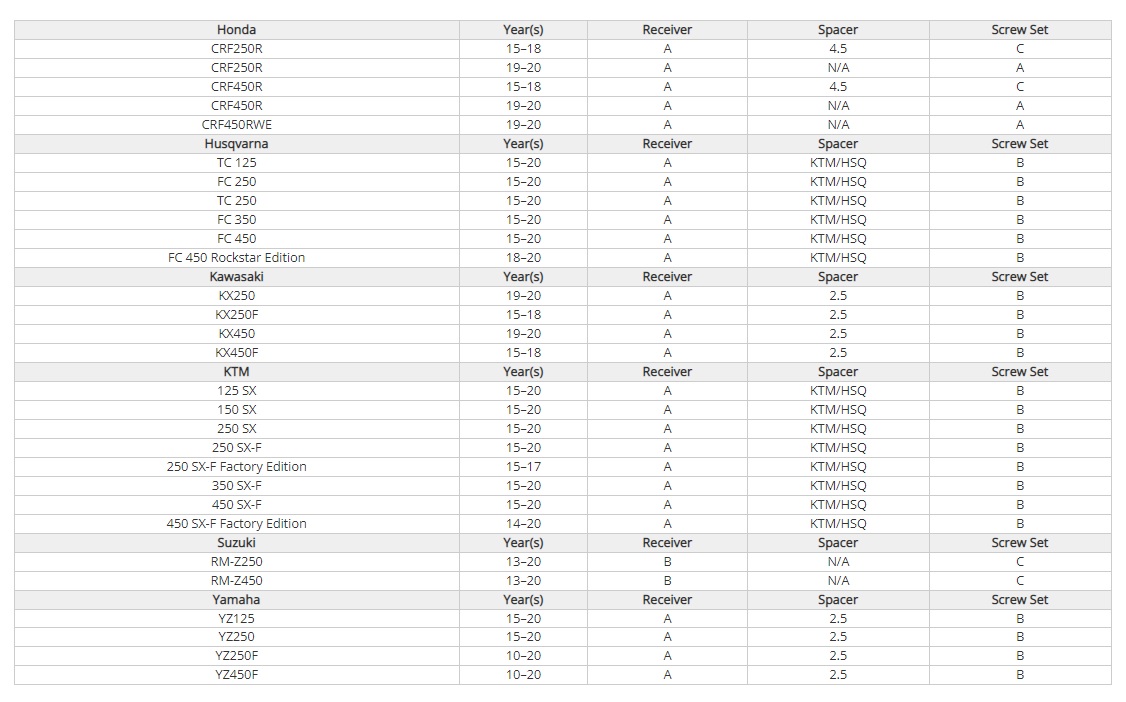Image resolution: width=1126 pixels, height=702 pixels.
Task: Click receiver B cell for RM-Z450
Action: [x=667, y=581]
